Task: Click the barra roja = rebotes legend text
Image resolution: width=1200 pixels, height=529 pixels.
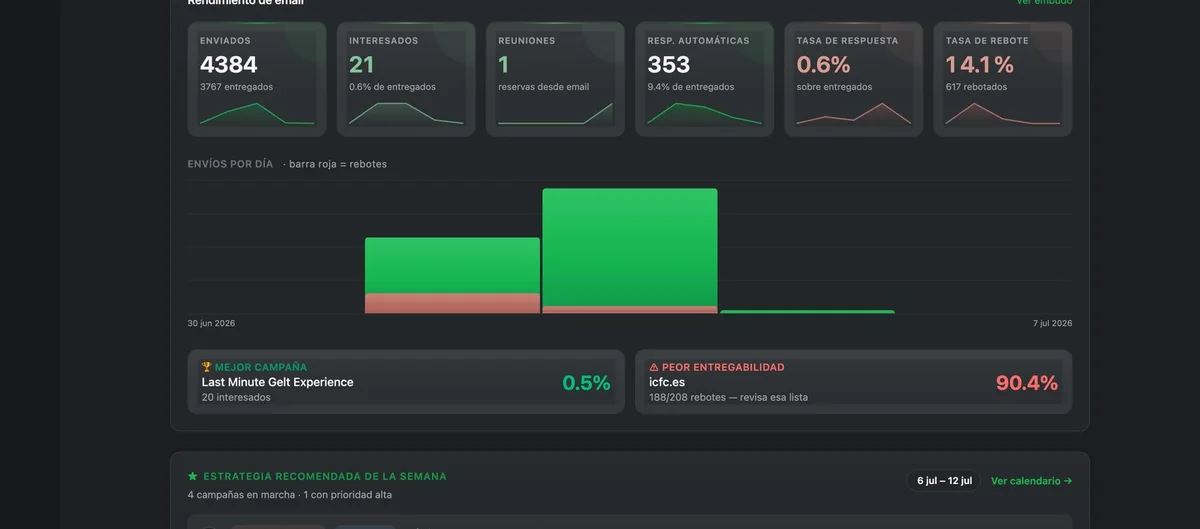Action: pyautogui.click(x=337, y=164)
